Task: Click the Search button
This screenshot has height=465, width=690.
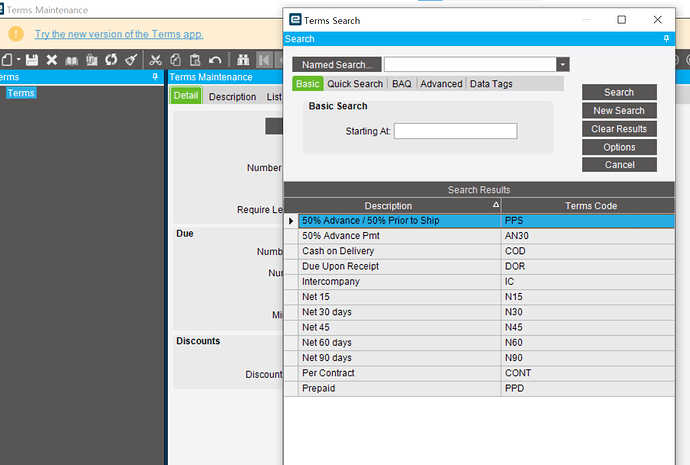Action: pos(619,92)
